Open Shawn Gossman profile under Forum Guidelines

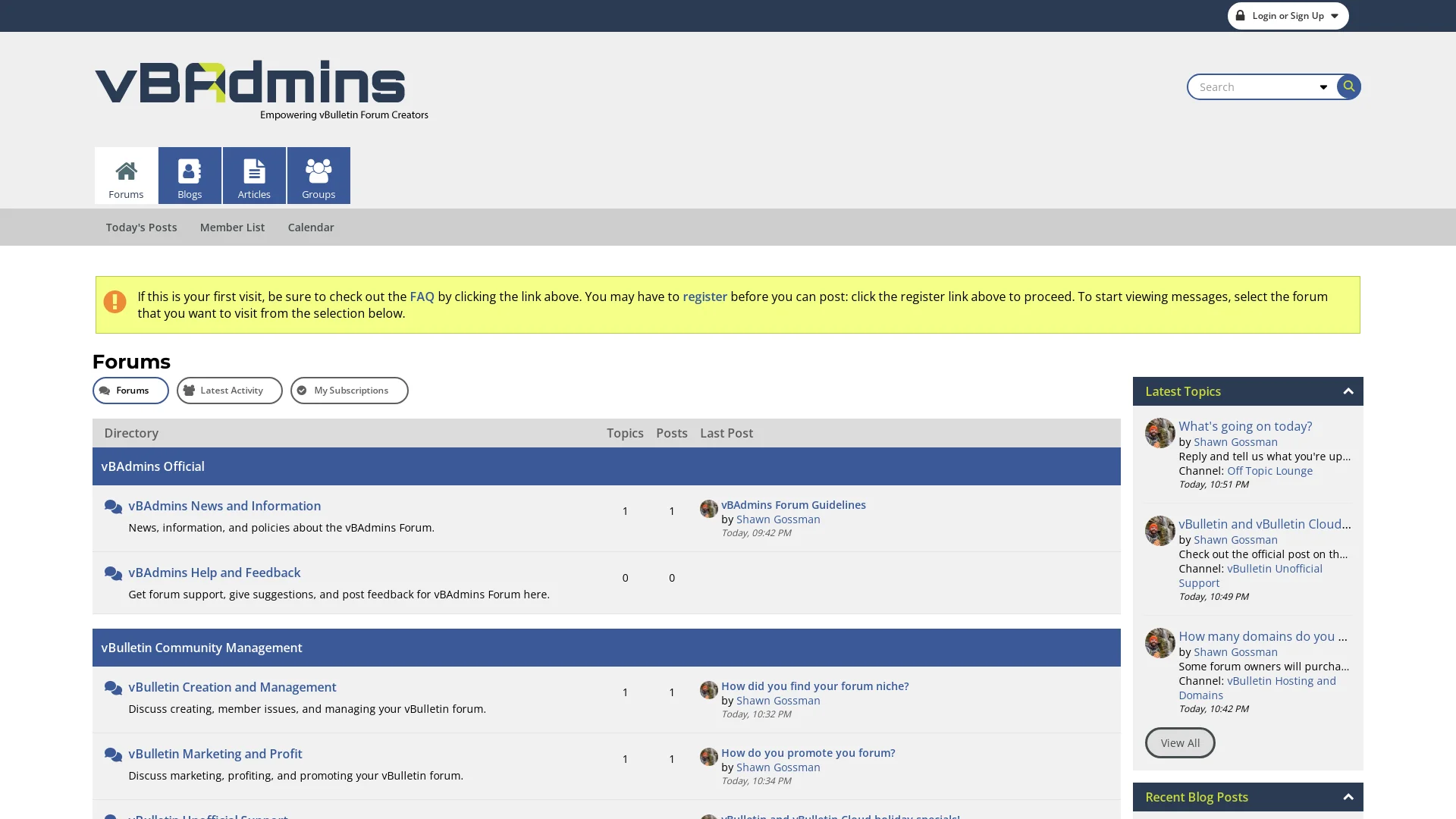778,519
